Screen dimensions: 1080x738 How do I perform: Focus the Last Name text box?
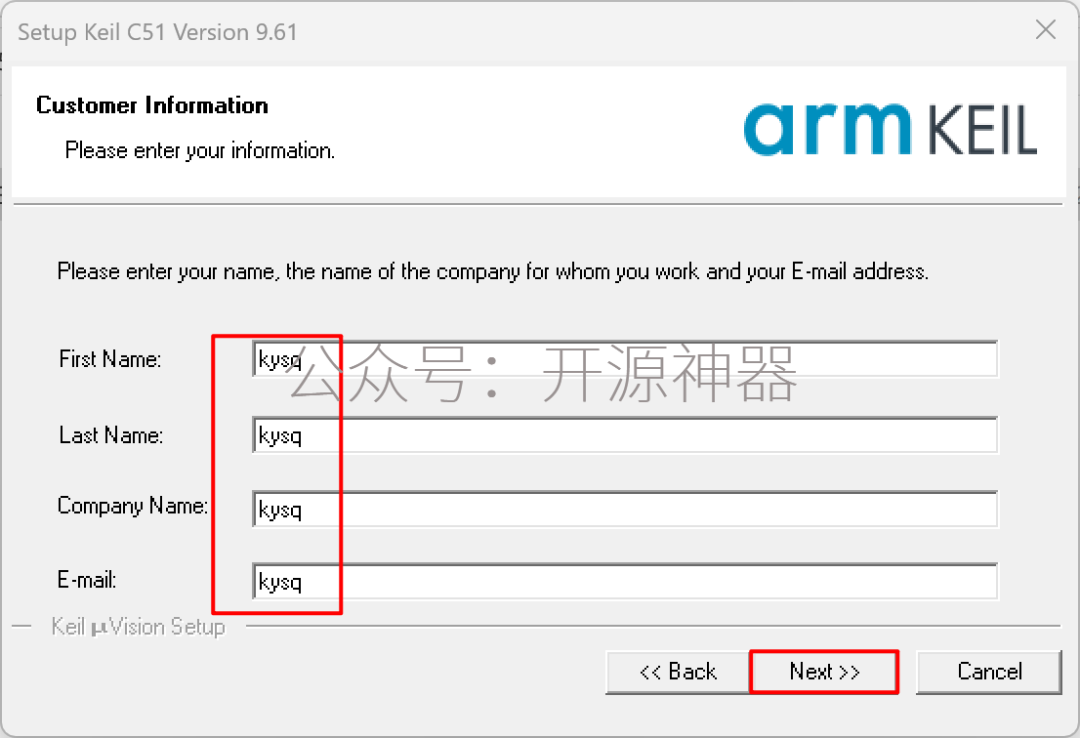click(625, 435)
